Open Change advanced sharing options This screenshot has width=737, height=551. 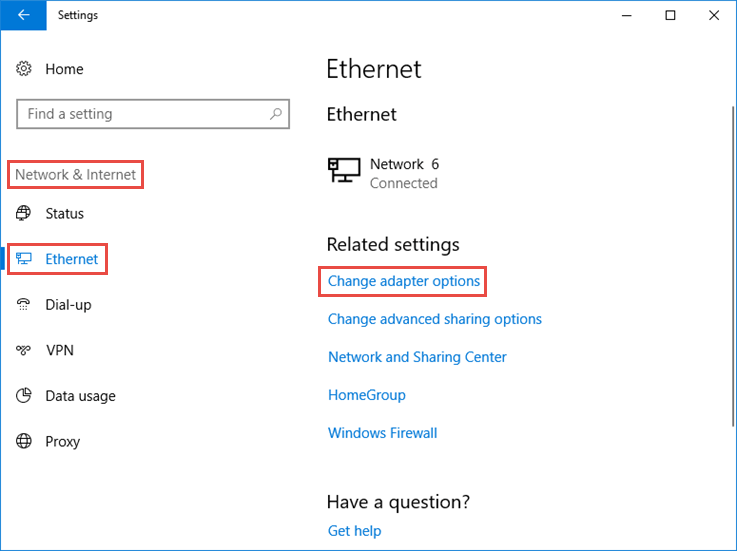coord(434,319)
